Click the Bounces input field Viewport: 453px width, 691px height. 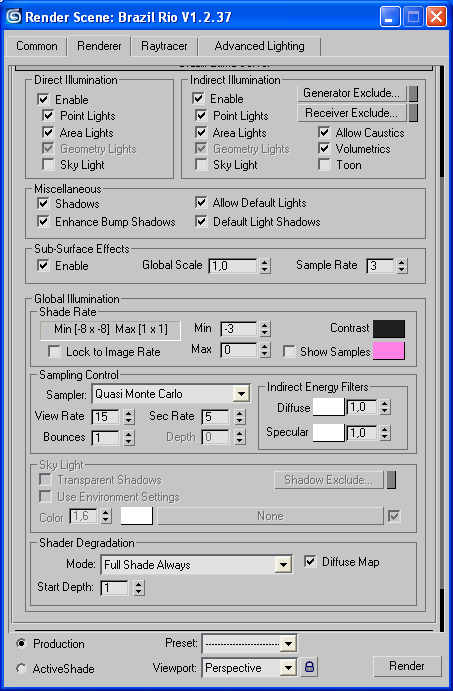point(105,438)
